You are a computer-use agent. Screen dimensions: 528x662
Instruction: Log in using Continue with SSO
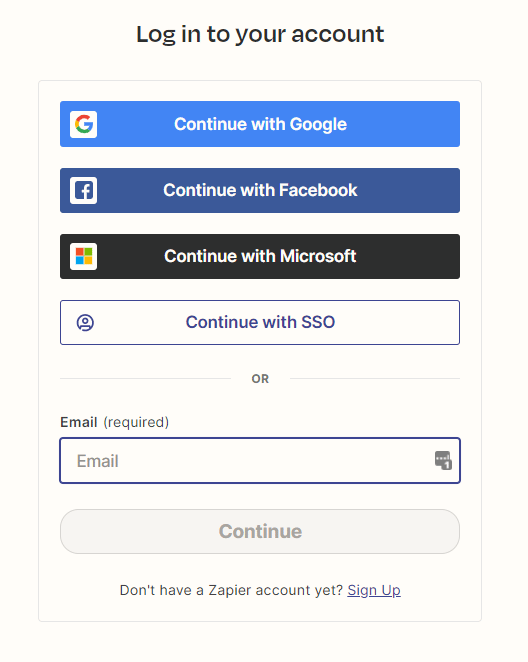click(260, 323)
